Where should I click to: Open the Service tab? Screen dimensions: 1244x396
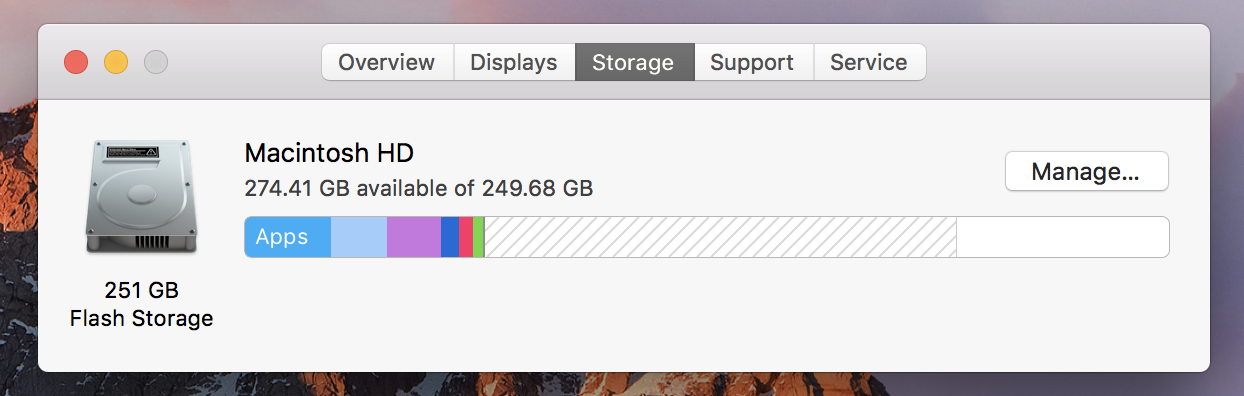(869, 62)
